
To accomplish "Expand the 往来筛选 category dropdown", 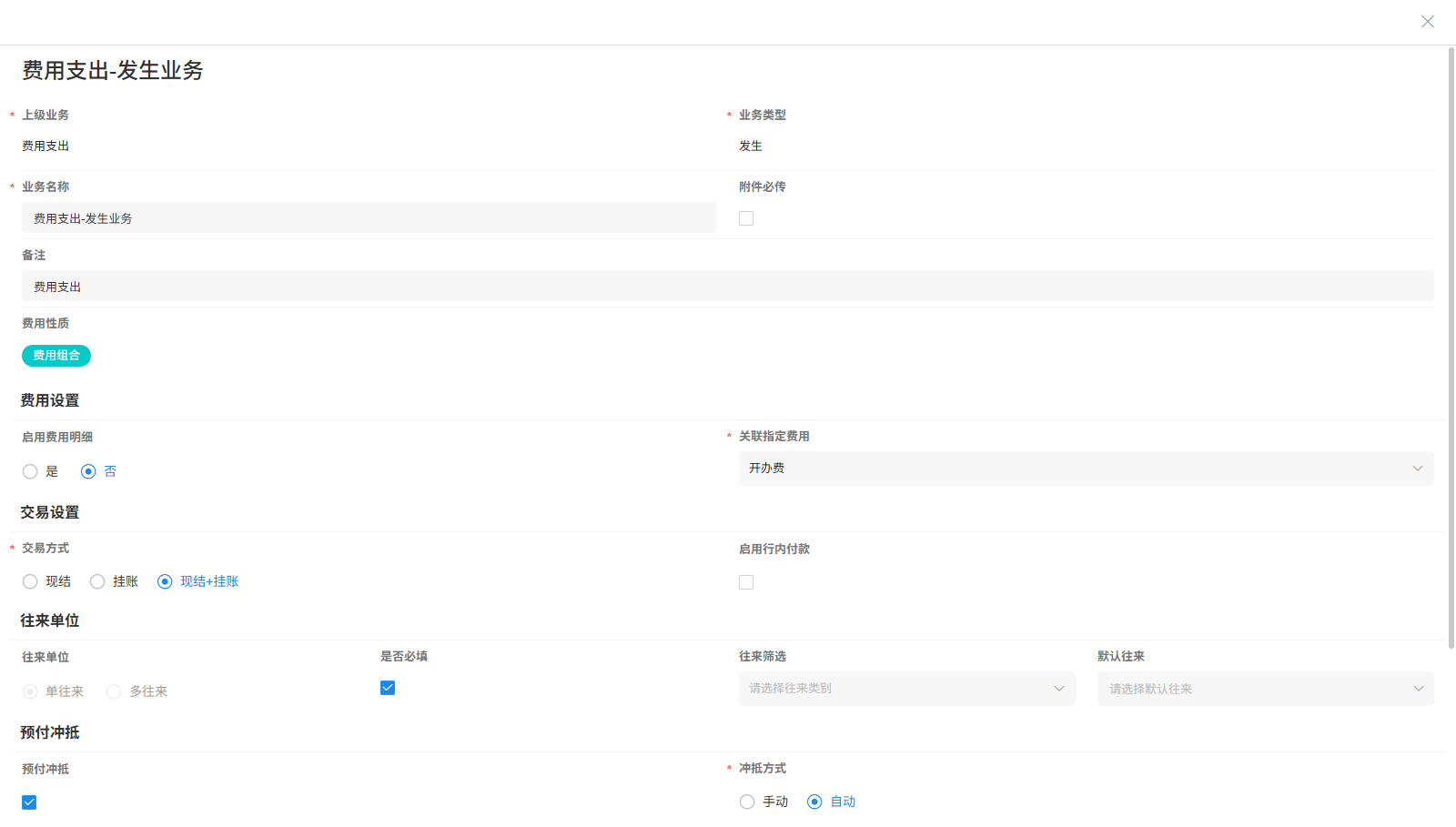I will [x=906, y=689].
